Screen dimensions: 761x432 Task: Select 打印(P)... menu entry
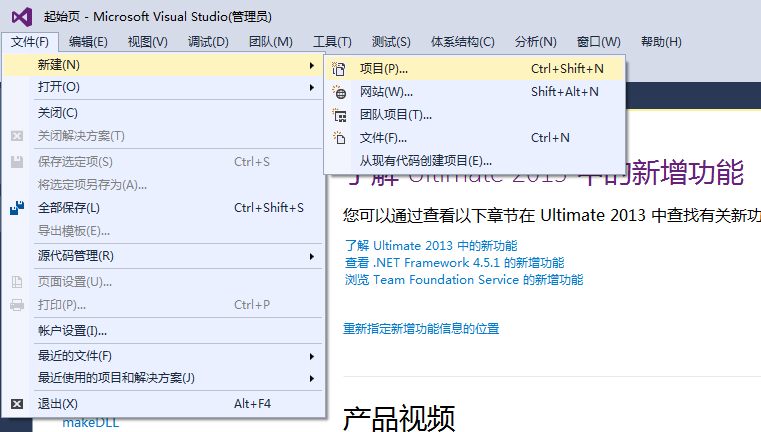[163, 305]
